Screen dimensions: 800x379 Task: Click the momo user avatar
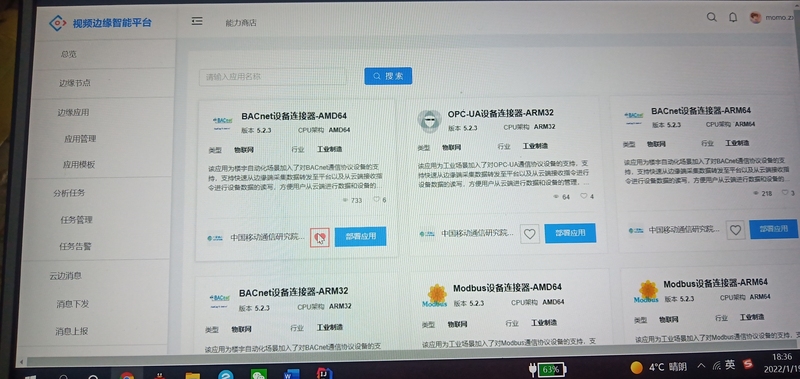755,17
